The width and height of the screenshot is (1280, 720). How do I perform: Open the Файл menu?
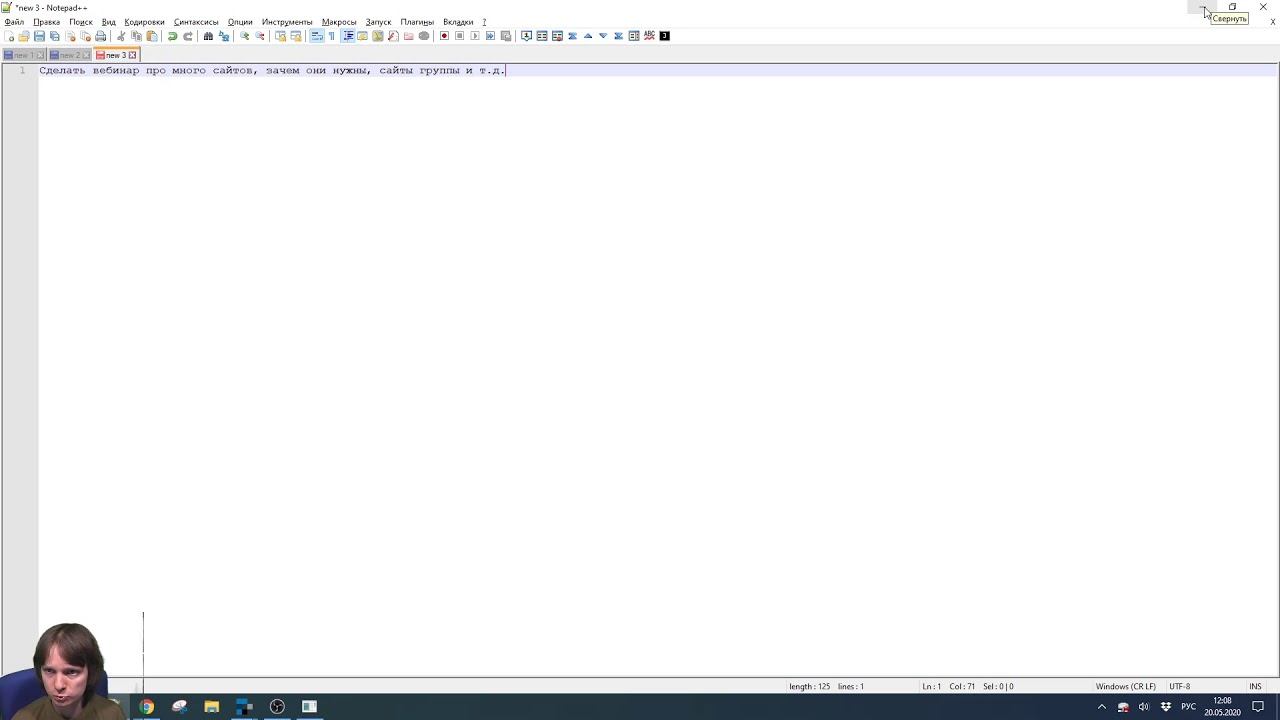[x=14, y=22]
